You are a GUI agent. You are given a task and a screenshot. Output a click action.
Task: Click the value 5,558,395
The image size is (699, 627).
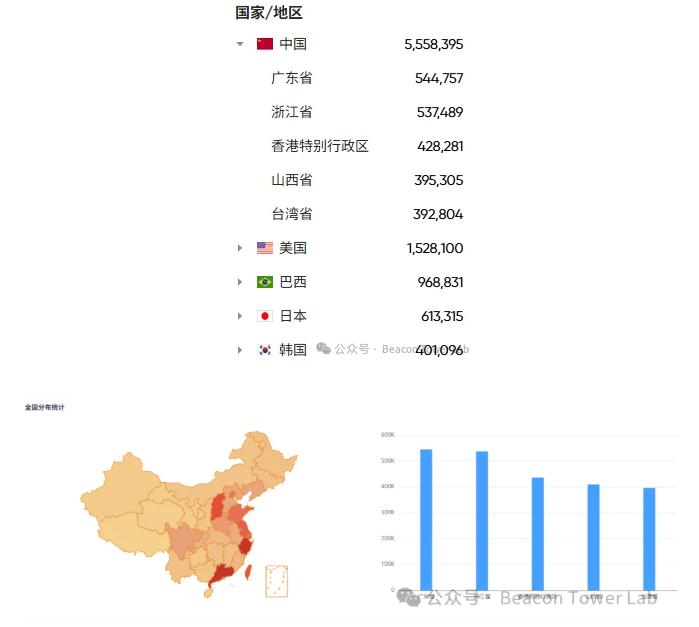pos(433,44)
